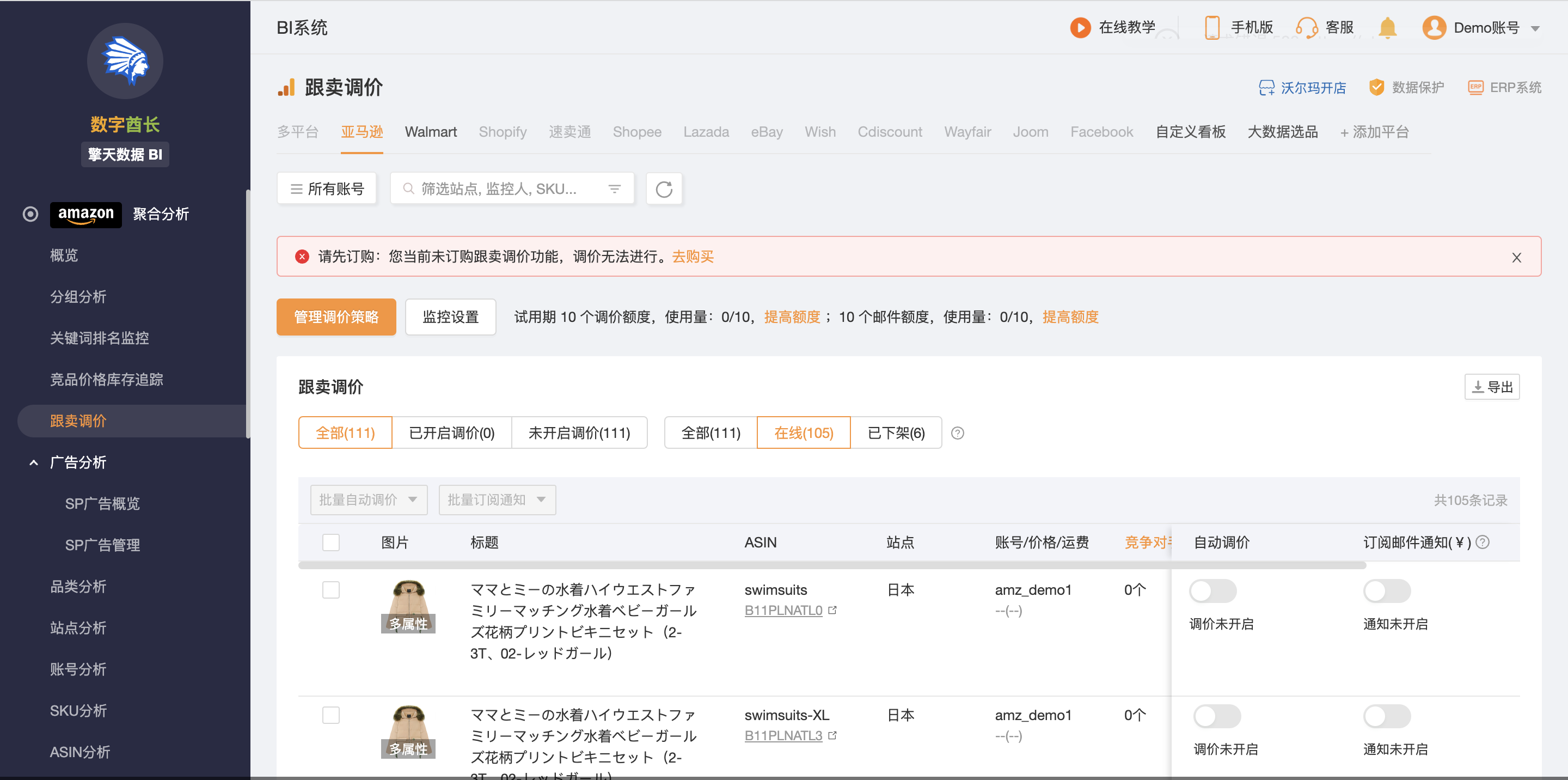Enable auto repricing for swimsuits row
The width and height of the screenshot is (1568, 780).
1212,590
